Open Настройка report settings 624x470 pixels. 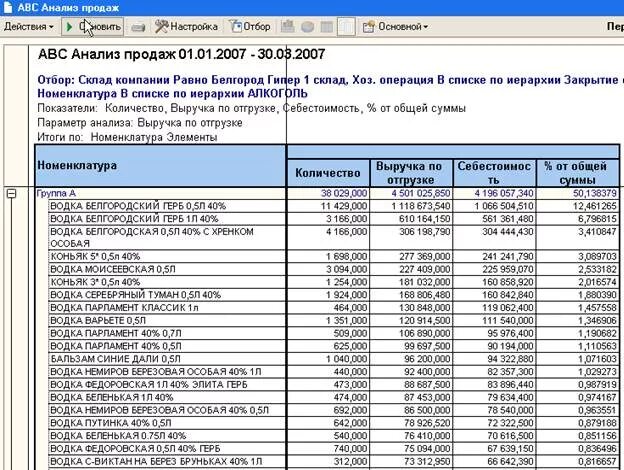coord(186,27)
